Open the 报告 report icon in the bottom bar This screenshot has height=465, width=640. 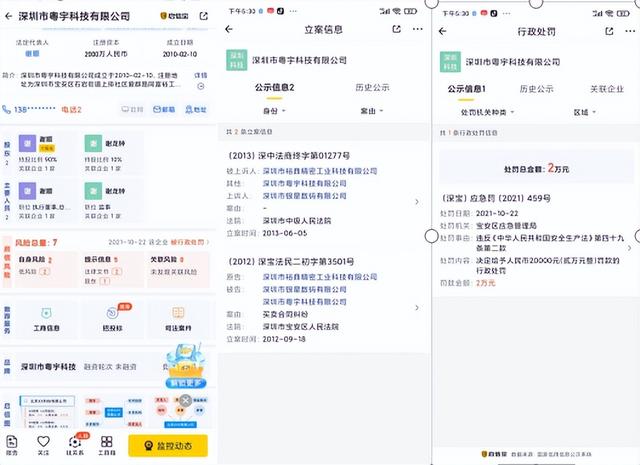[x=12, y=445]
